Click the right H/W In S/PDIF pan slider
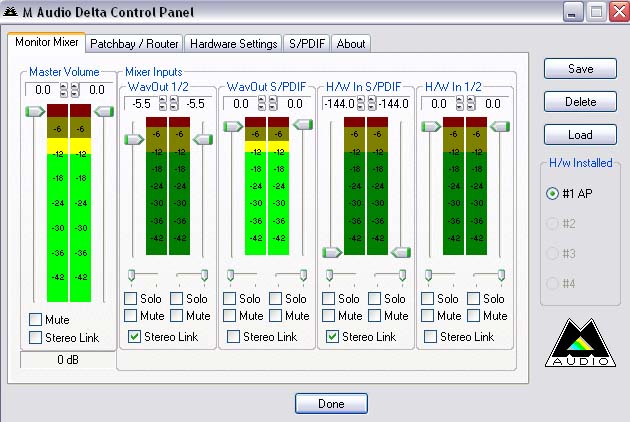 (x=402, y=275)
